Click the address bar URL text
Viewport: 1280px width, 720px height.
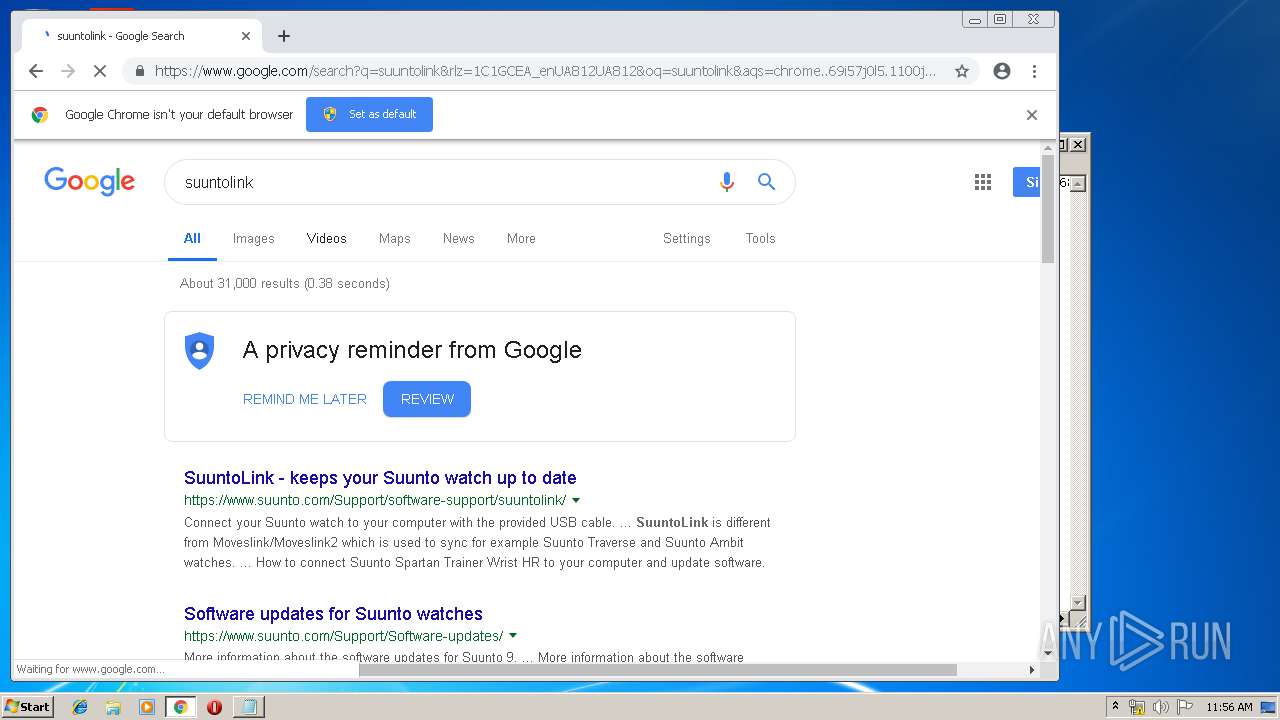545,71
